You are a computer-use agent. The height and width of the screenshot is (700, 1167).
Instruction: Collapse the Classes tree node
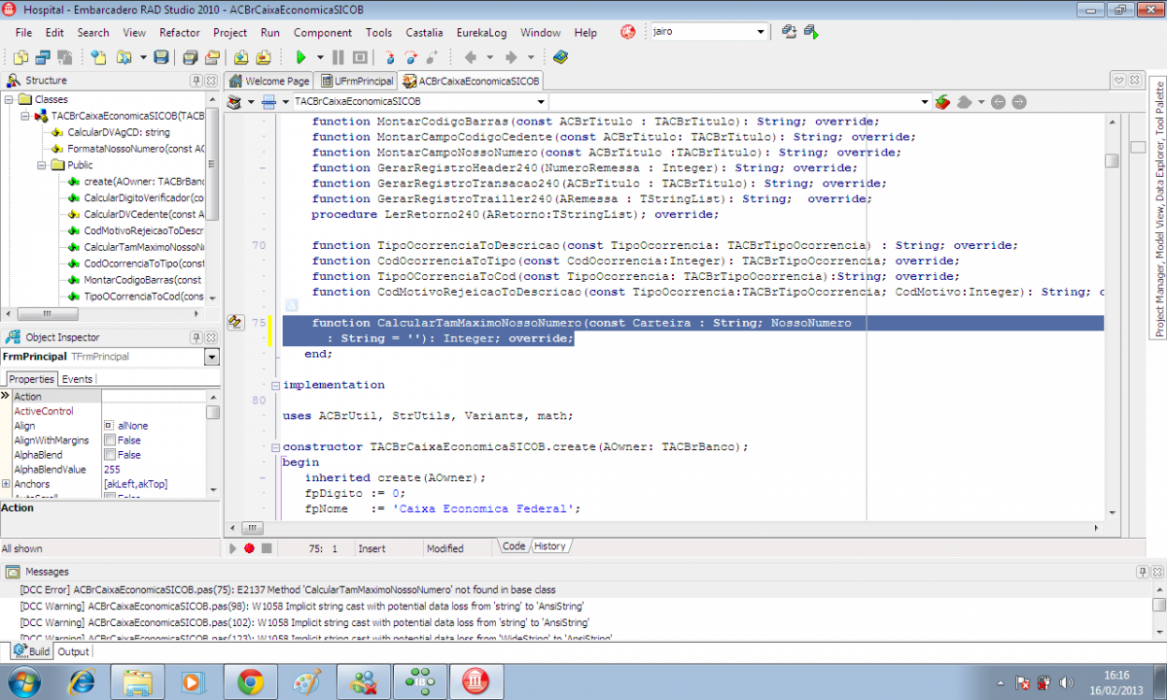(x=9, y=99)
